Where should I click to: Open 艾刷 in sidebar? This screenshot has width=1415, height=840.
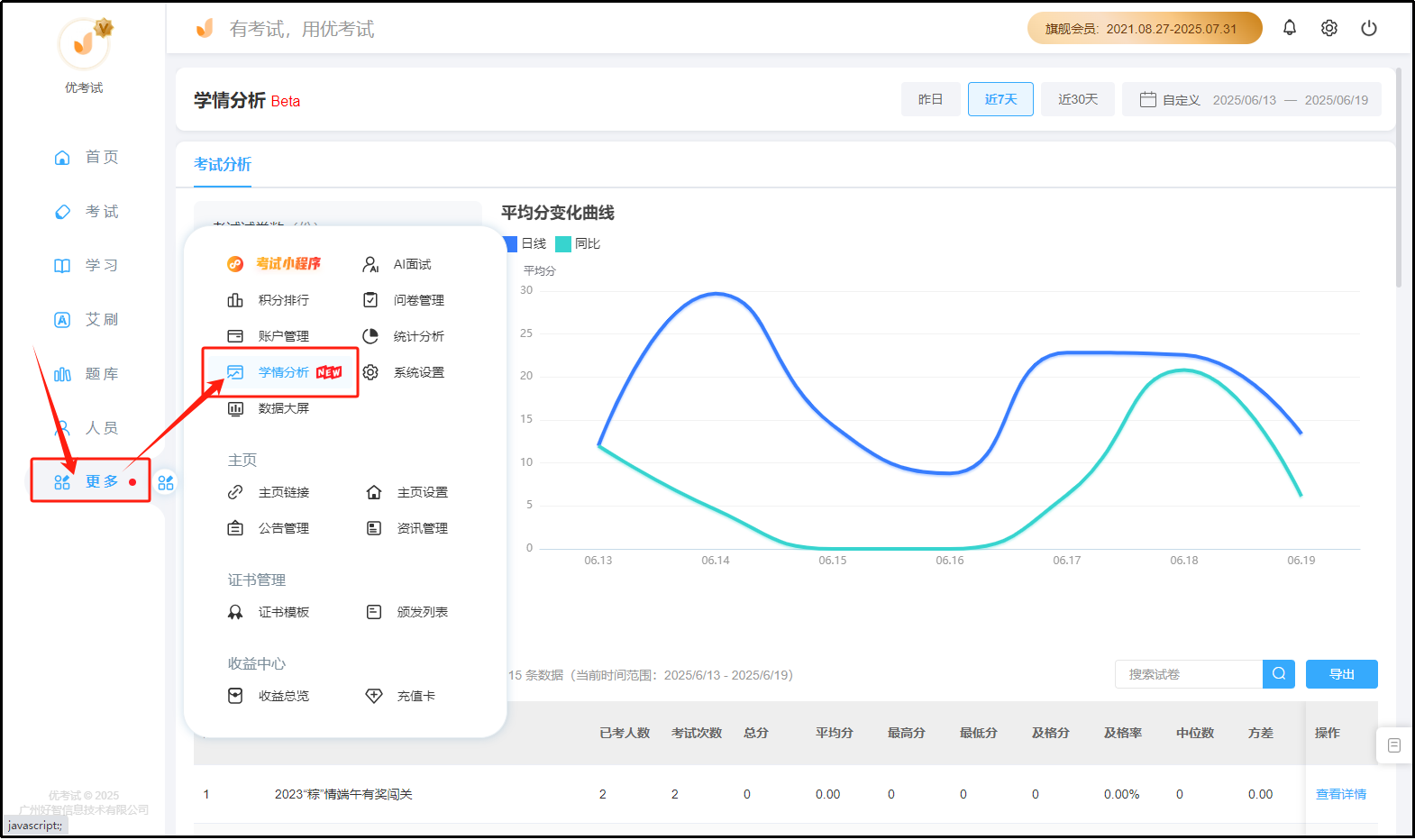coord(86,319)
